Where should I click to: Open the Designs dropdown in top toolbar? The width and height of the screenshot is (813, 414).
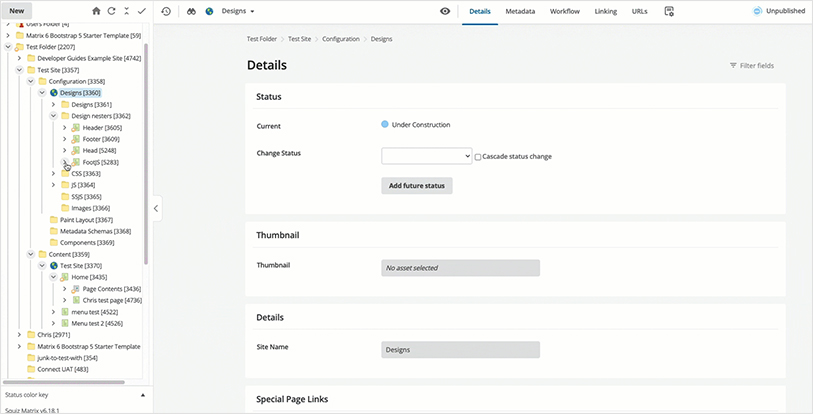pyautogui.click(x=238, y=11)
